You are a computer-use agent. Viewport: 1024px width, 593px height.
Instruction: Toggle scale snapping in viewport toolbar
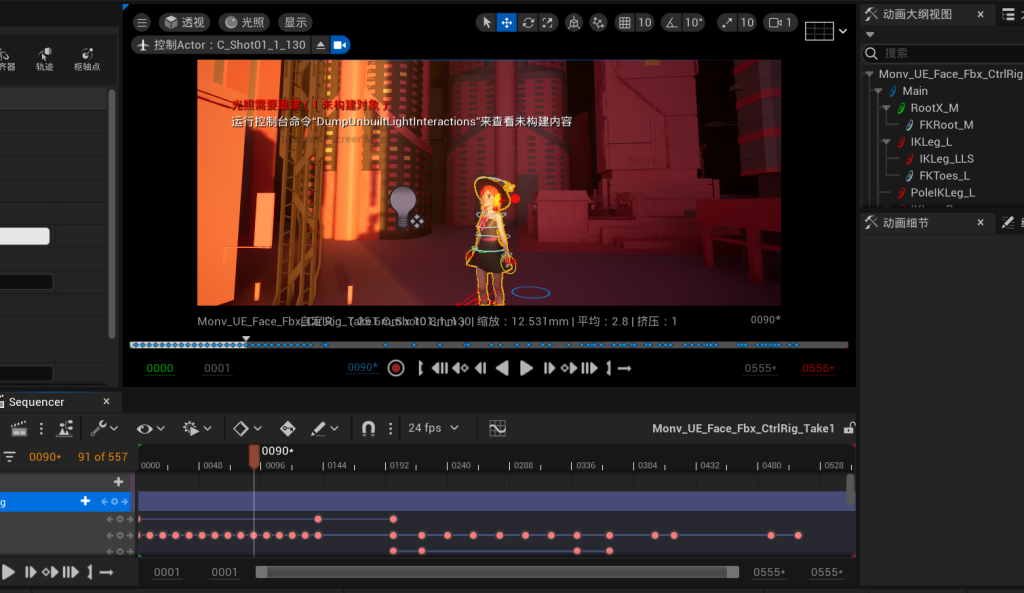coord(727,23)
